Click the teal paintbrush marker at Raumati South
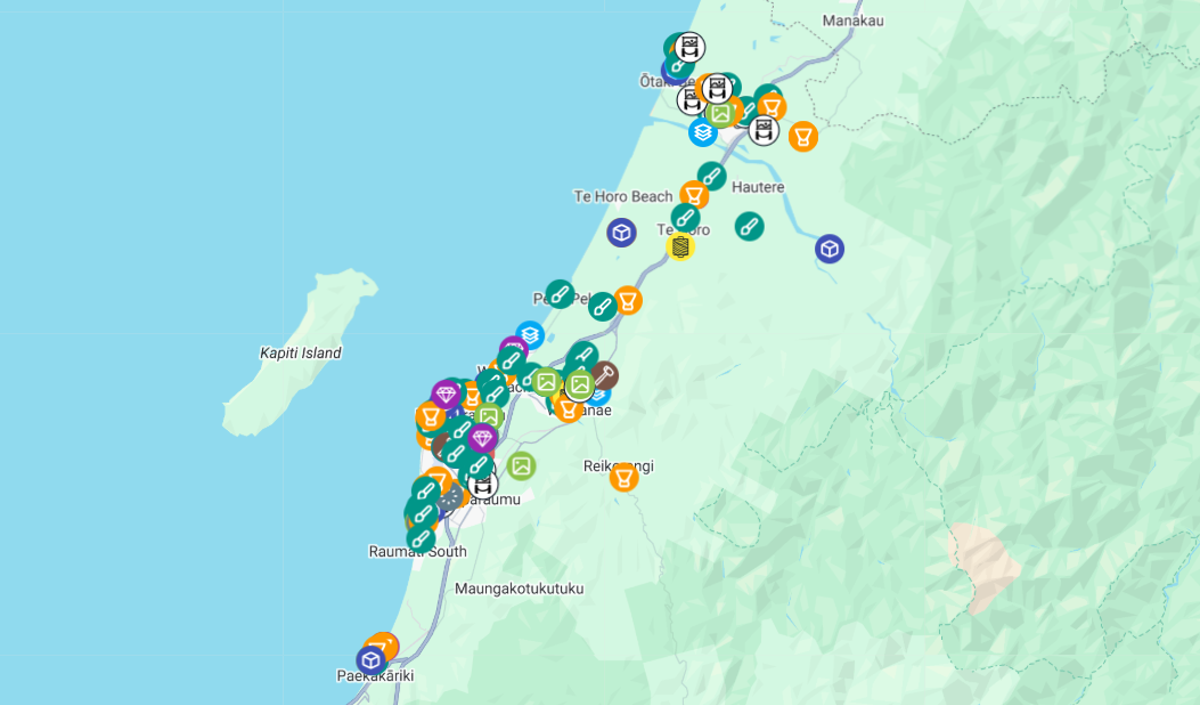Image resolution: width=1200 pixels, height=705 pixels. point(421,539)
